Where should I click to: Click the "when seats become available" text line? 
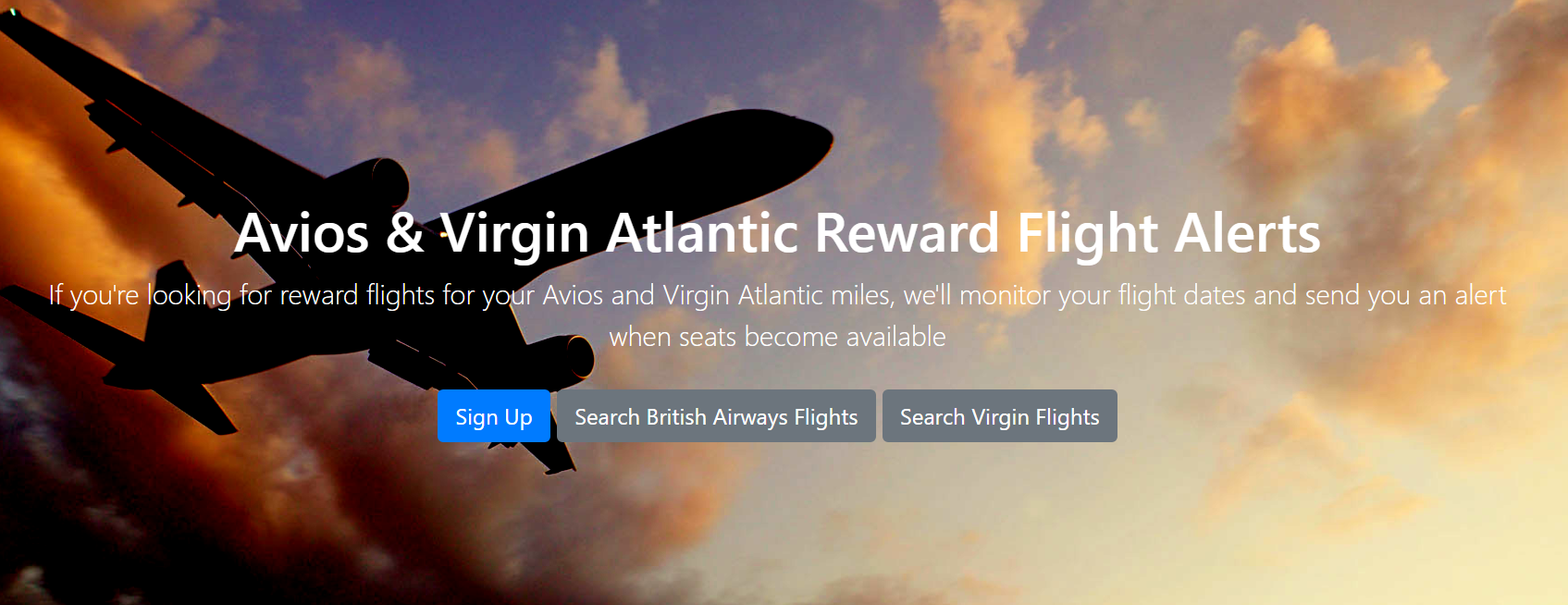point(777,337)
